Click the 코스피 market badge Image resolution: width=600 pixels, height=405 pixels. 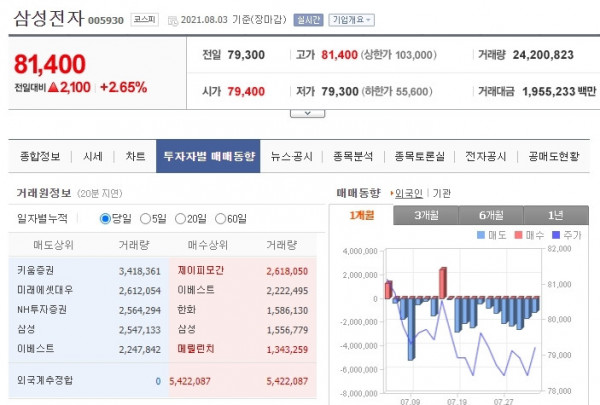pos(145,20)
